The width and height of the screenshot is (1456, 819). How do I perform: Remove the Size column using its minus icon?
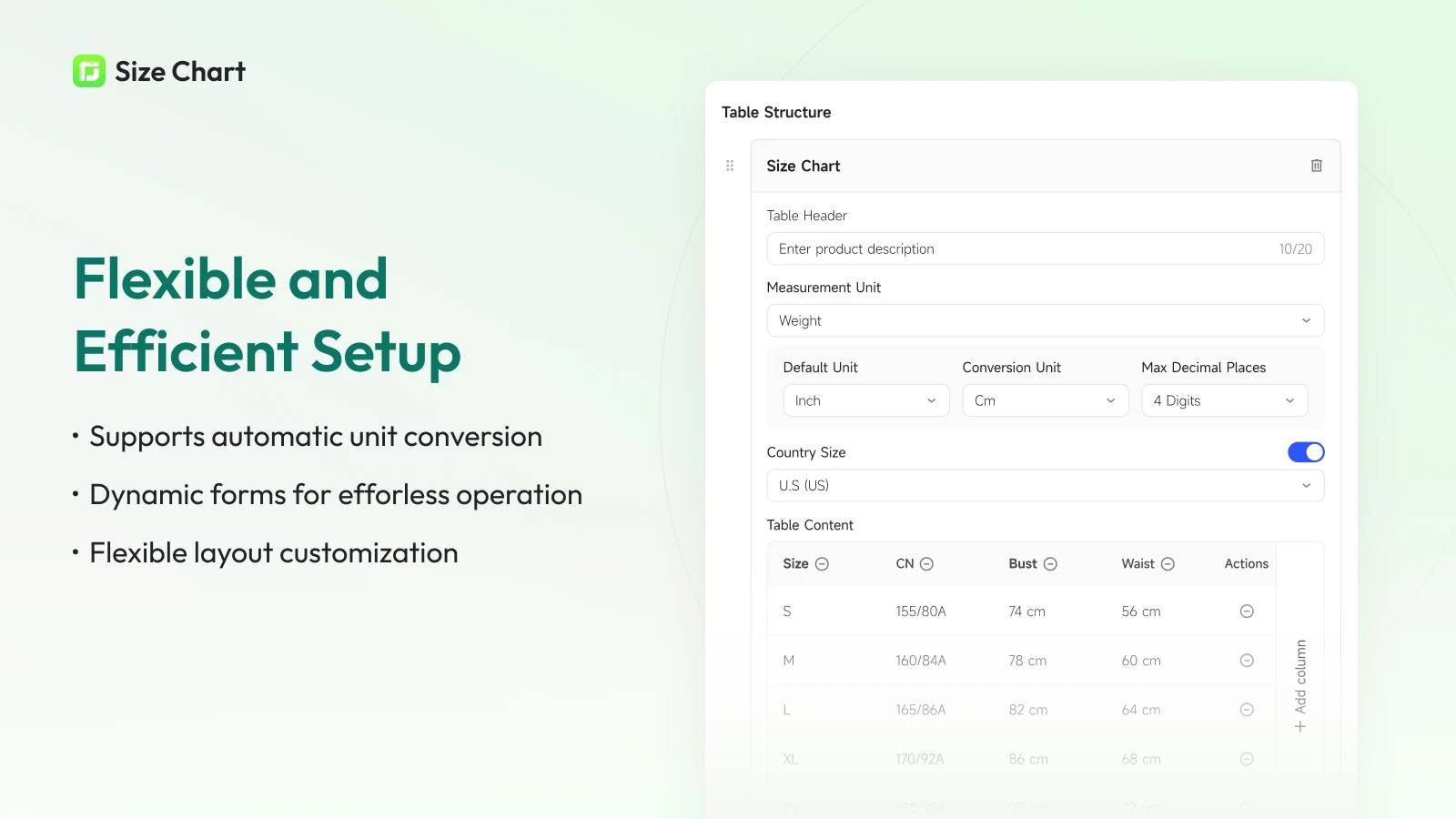(x=822, y=564)
